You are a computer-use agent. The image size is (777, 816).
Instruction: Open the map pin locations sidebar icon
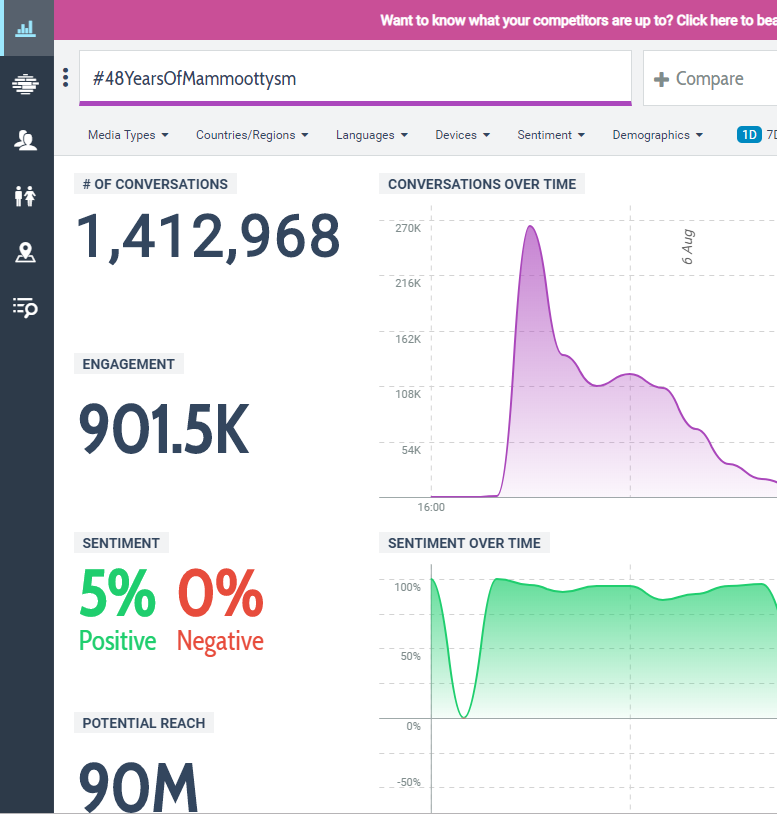point(26,252)
